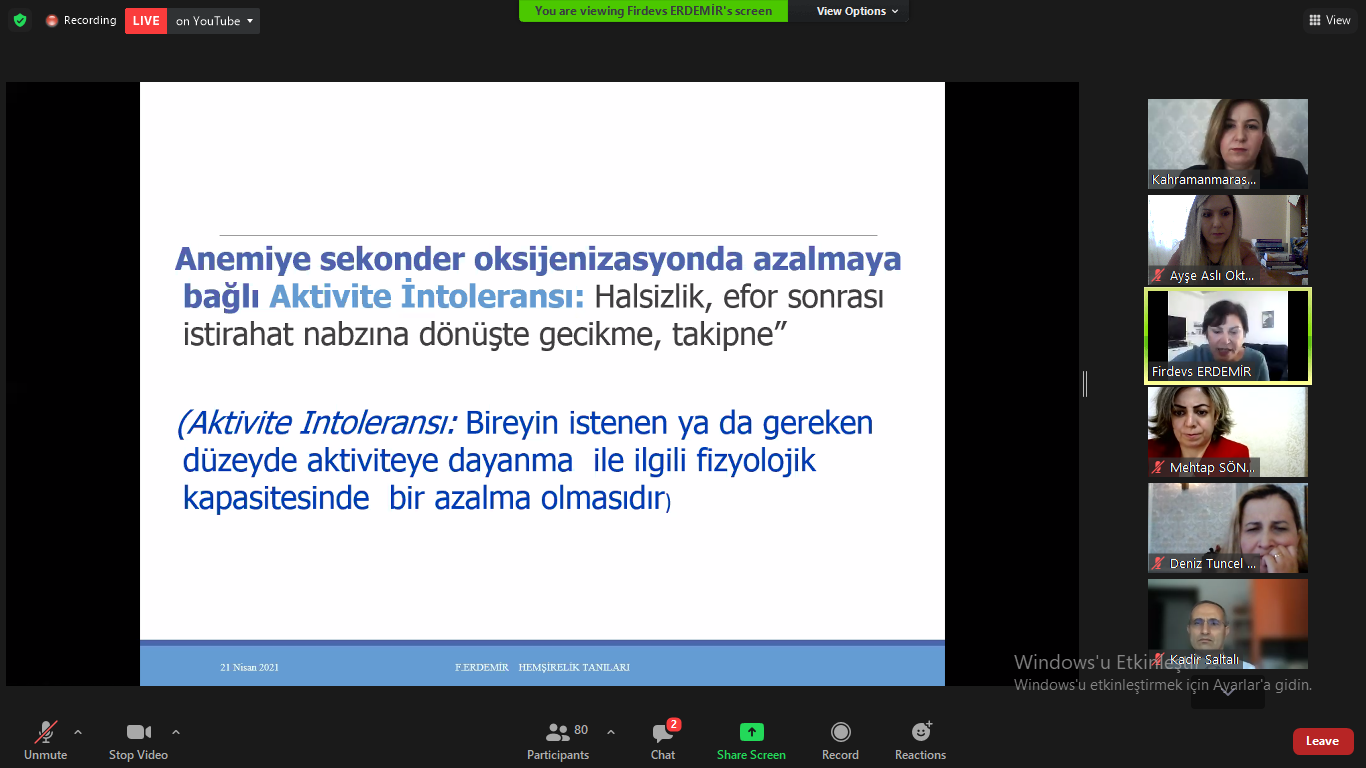Image resolution: width=1366 pixels, height=768 pixels.
Task: Open the LIVE on YouTube dropdown
Action: [x=213, y=20]
